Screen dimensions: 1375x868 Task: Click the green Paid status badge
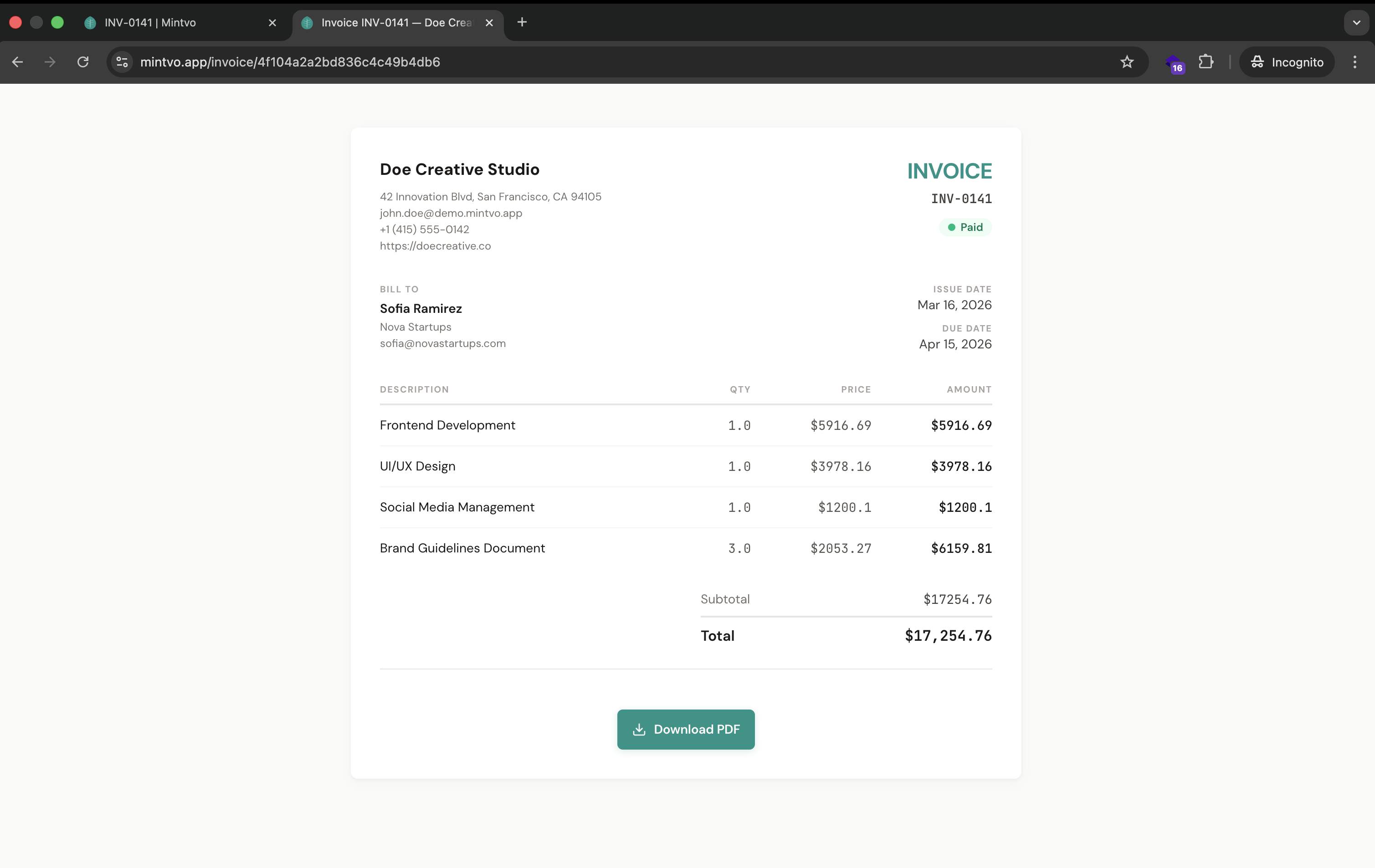(x=965, y=227)
